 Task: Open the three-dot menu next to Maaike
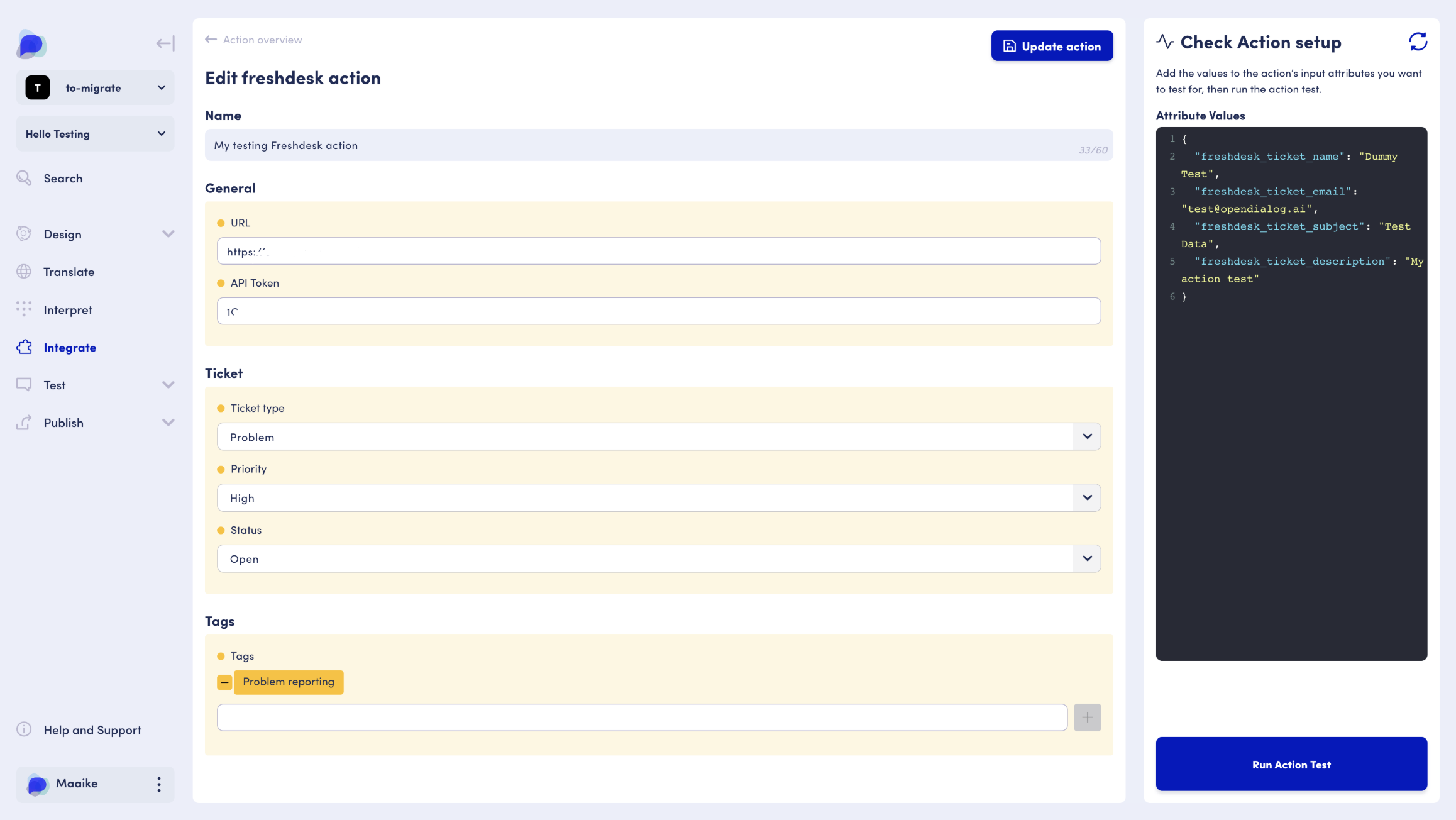pos(158,784)
